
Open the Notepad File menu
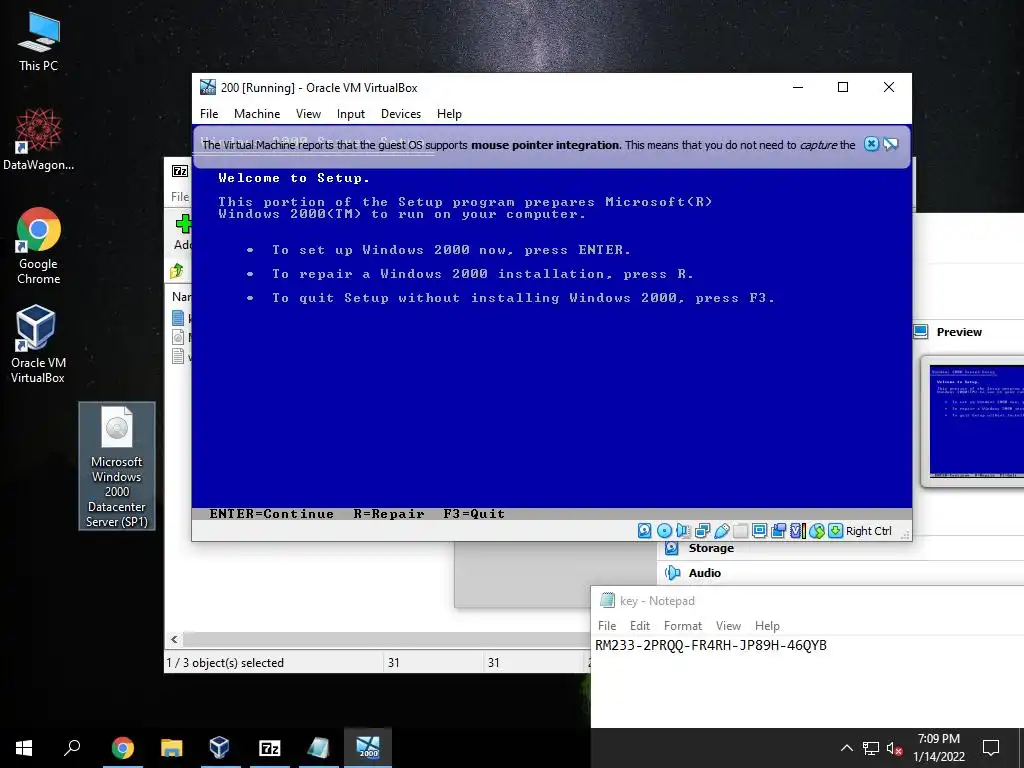coord(607,626)
